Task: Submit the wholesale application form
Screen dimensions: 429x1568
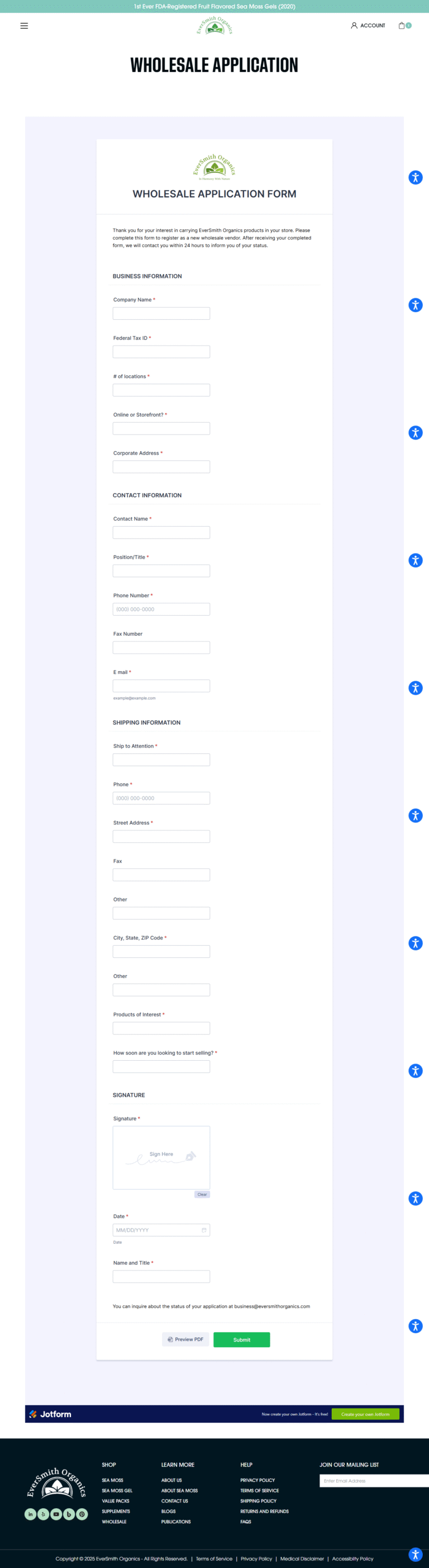Action: [x=241, y=1339]
